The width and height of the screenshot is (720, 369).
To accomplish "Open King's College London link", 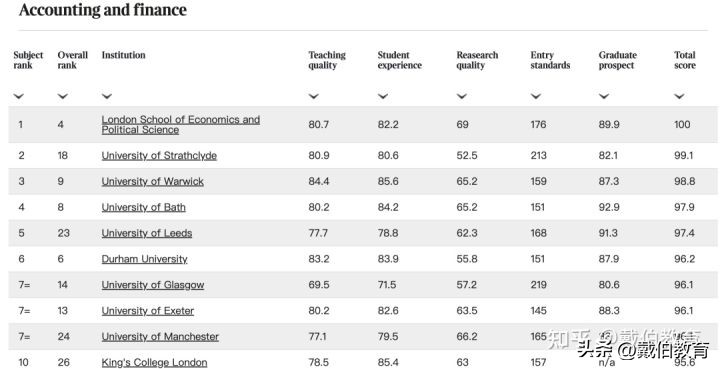I will click(x=154, y=362).
